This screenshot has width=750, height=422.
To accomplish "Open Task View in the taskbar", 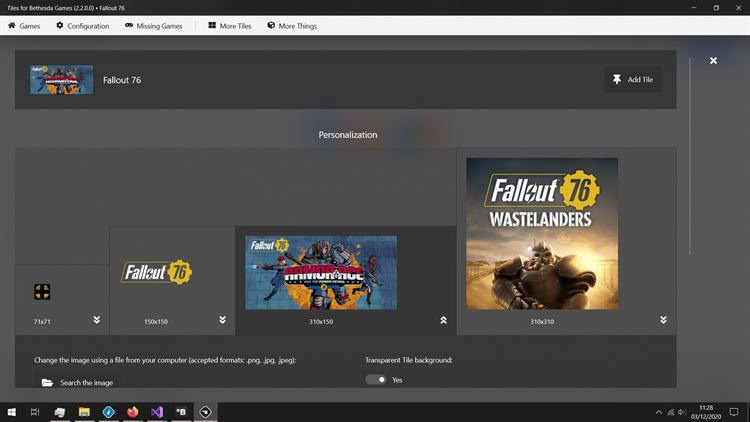I will (x=35, y=412).
